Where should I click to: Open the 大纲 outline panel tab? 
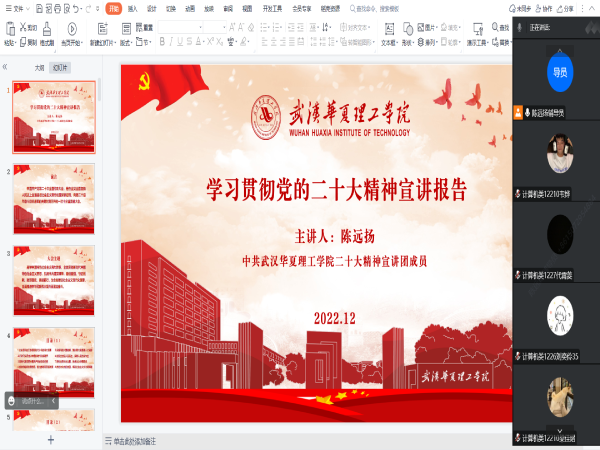tap(40, 68)
